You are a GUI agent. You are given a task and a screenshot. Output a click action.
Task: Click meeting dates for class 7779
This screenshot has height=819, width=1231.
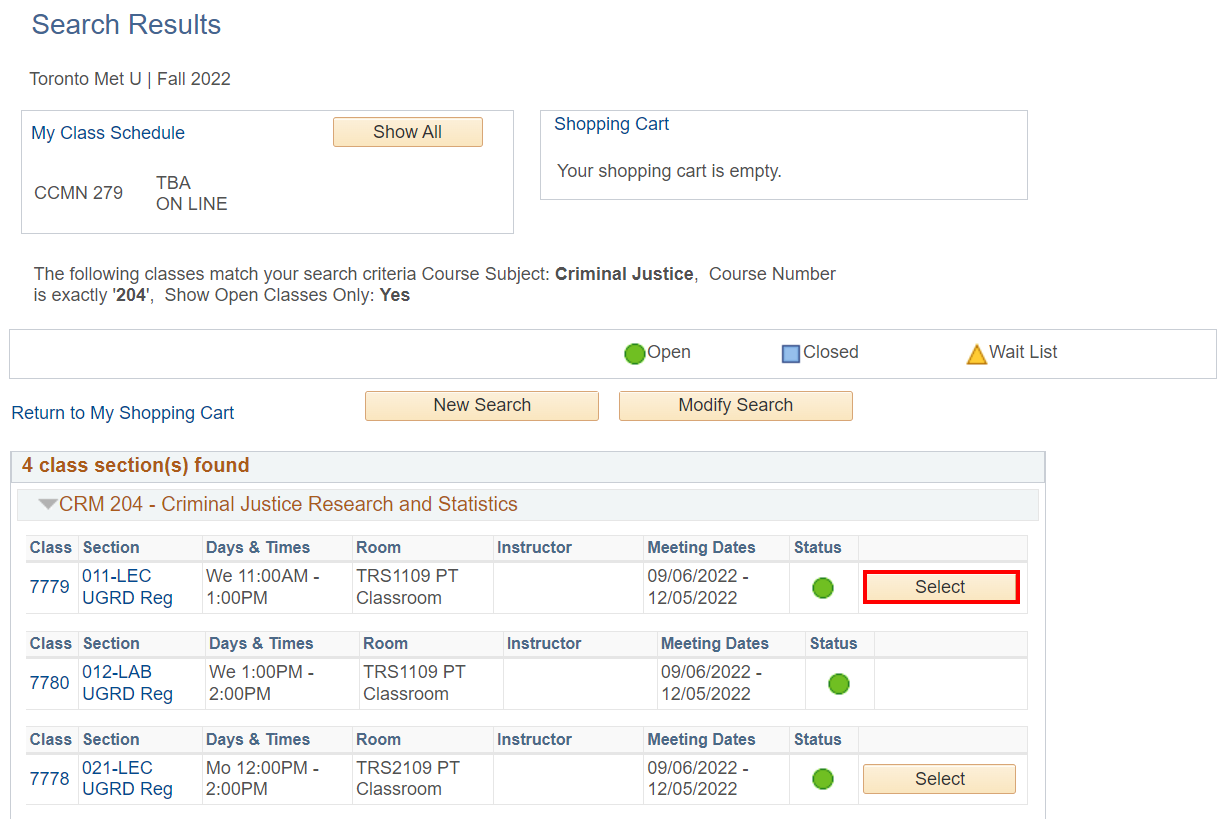[x=698, y=587]
